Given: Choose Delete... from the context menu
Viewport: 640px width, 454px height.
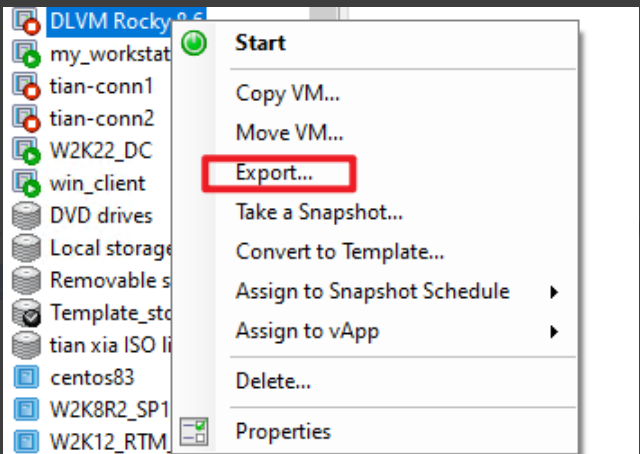Looking at the screenshot, I should (x=273, y=381).
